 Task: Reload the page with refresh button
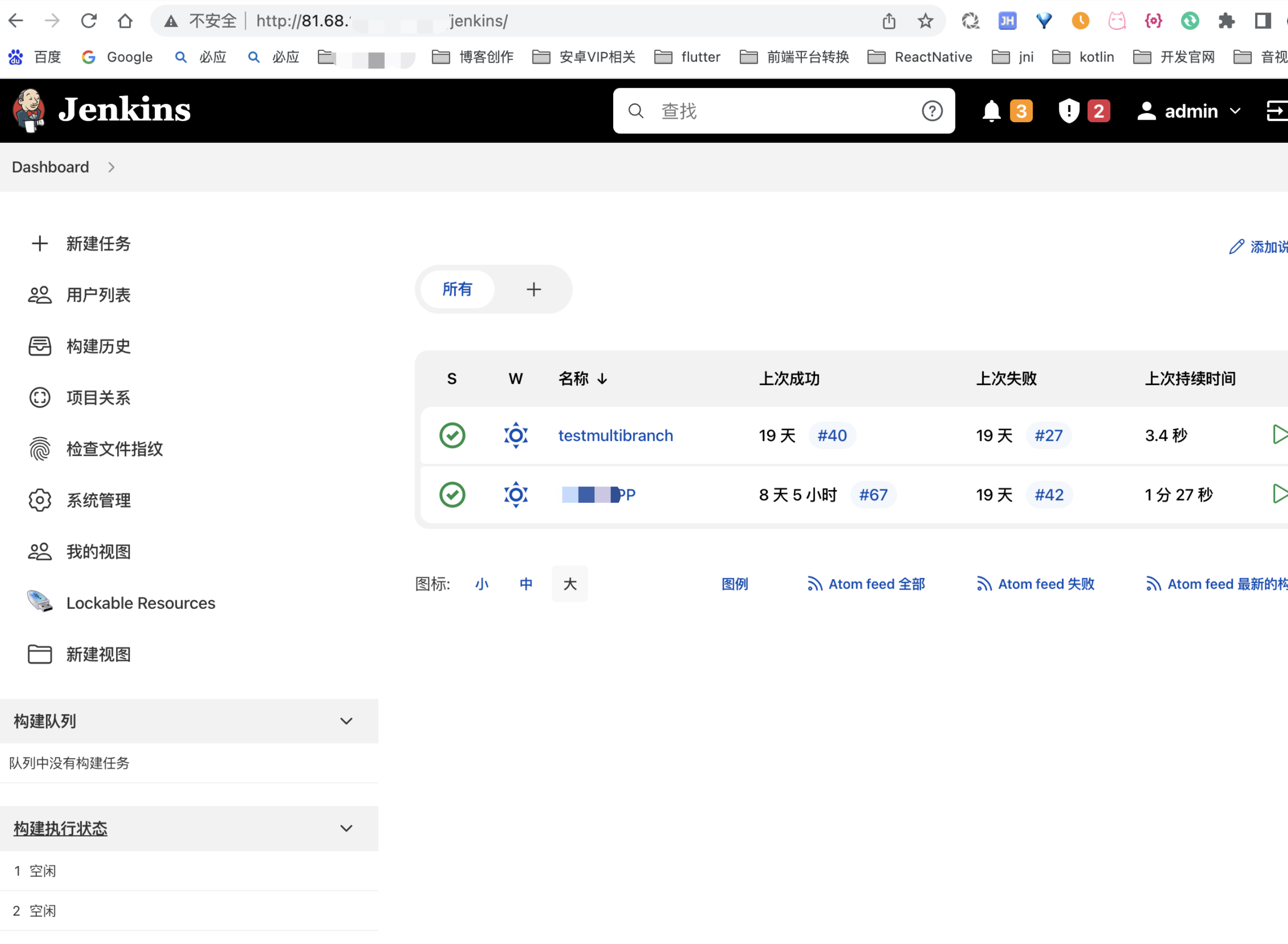(x=88, y=21)
